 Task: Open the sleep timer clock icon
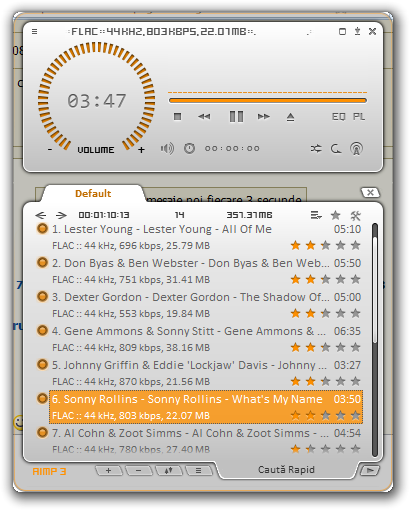tap(189, 148)
